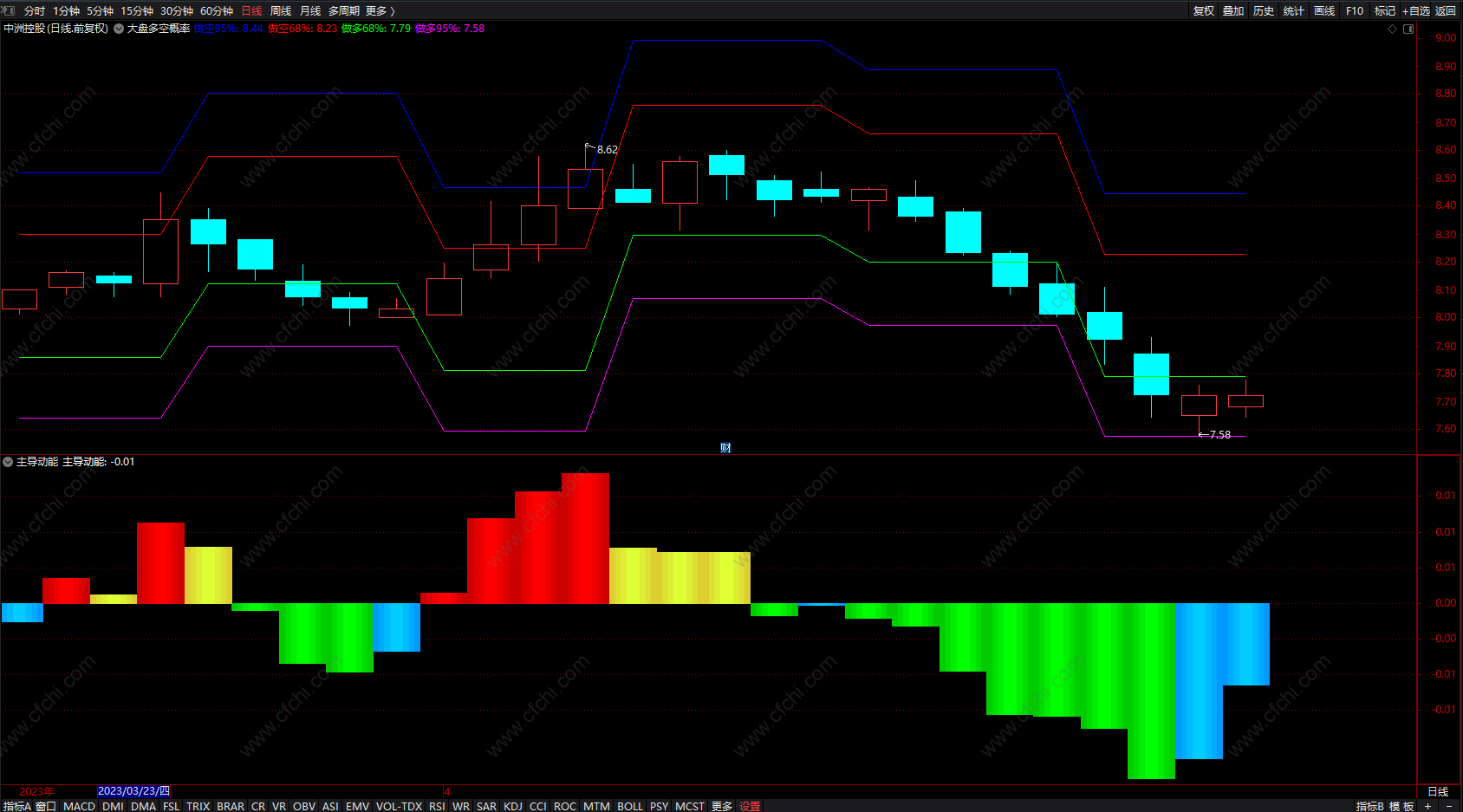Viewport: 1463px width, 812px height.
Task: Select the VOL-TDX indicator tab
Action: (x=399, y=806)
